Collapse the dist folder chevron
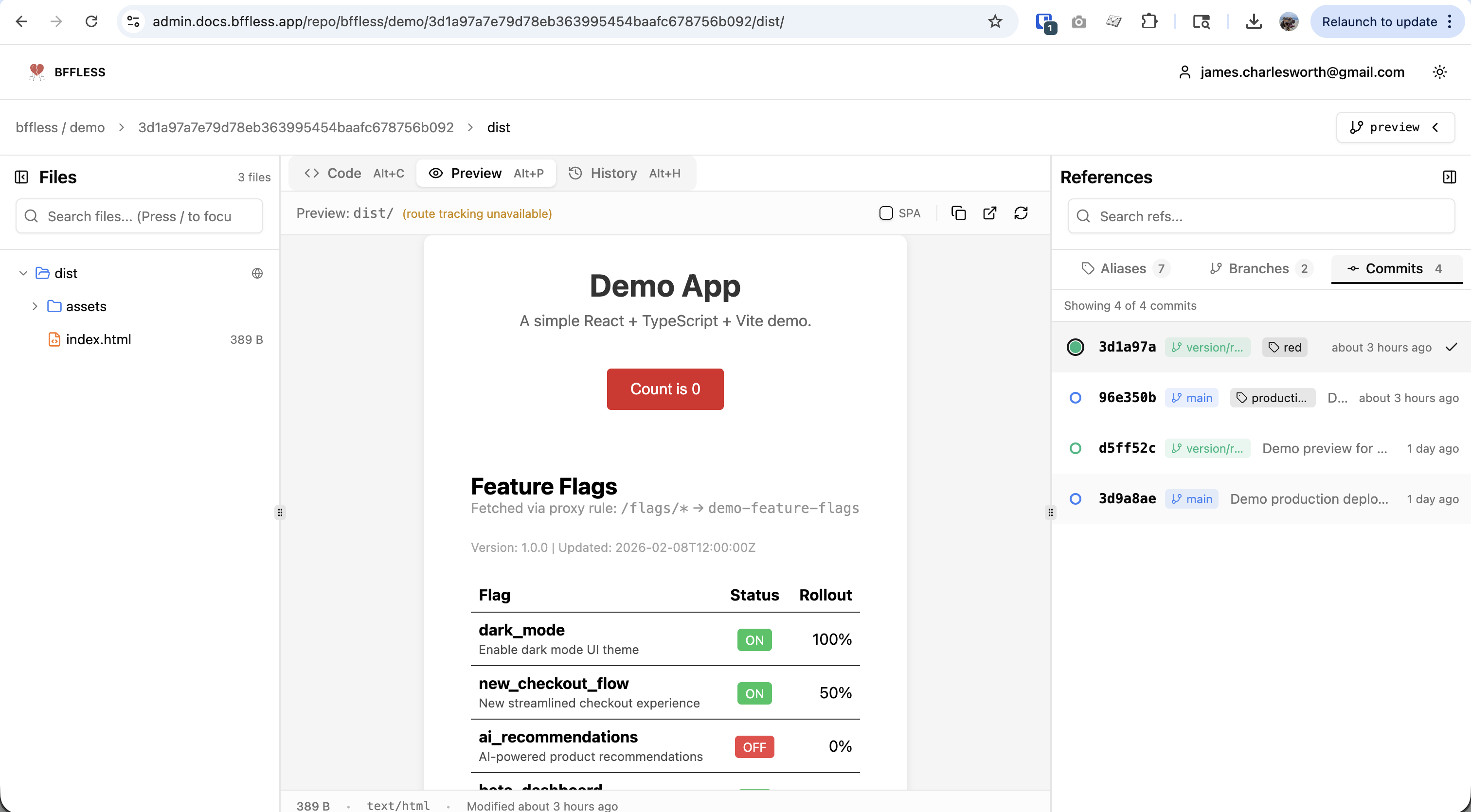1471x812 pixels. 23,273
